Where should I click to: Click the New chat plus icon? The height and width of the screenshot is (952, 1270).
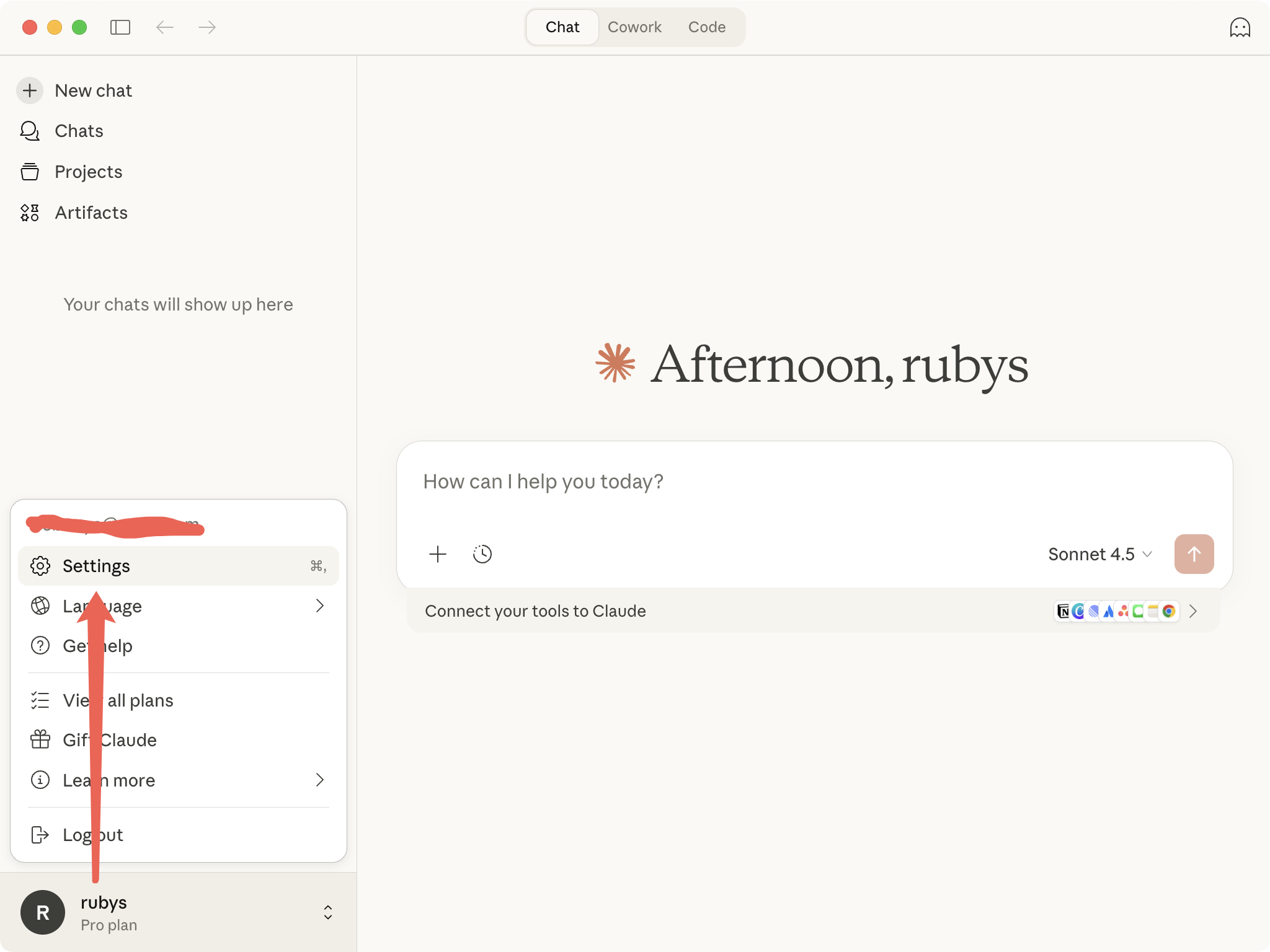click(30, 90)
